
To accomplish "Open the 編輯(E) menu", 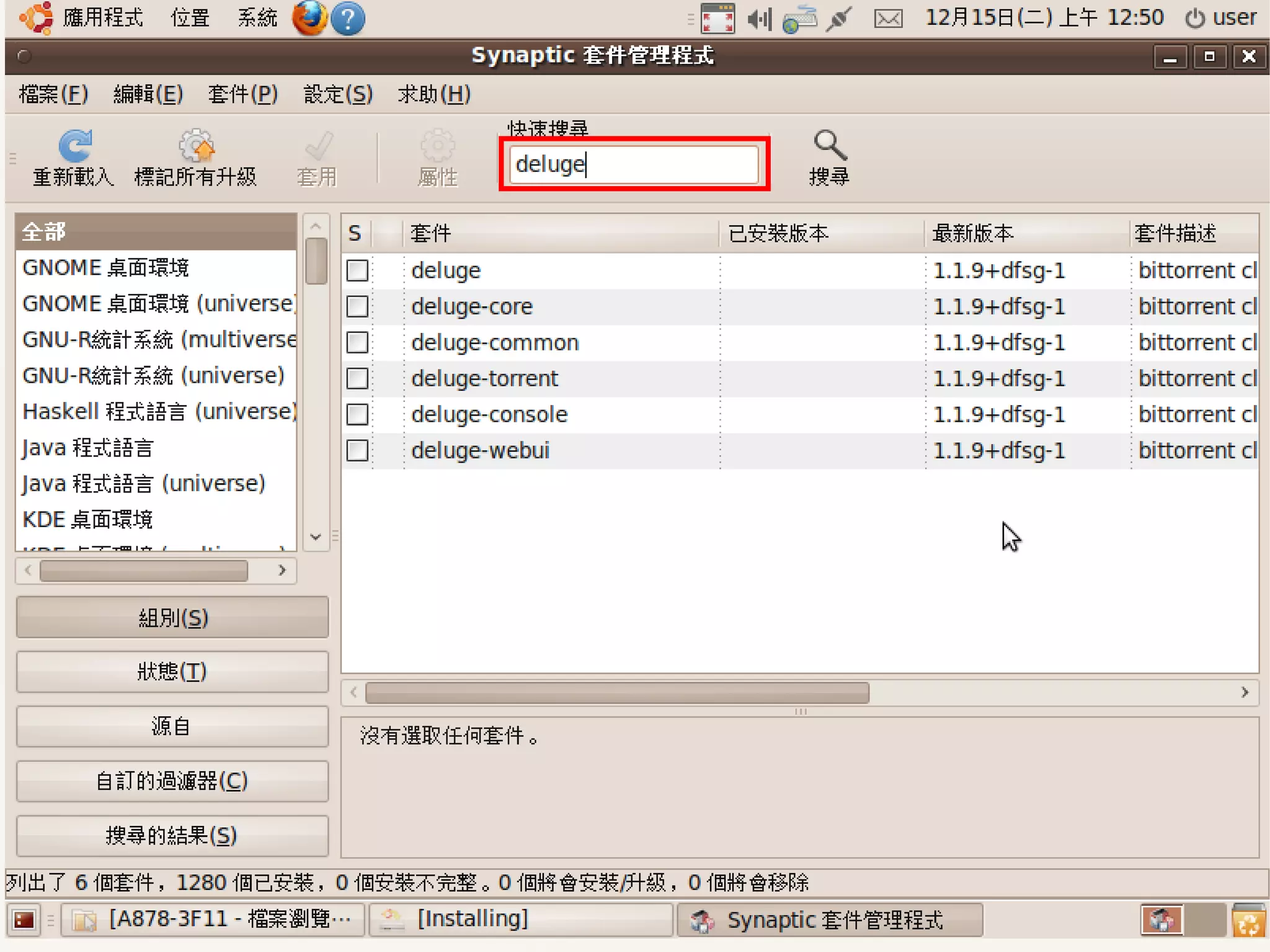I will (x=148, y=94).
